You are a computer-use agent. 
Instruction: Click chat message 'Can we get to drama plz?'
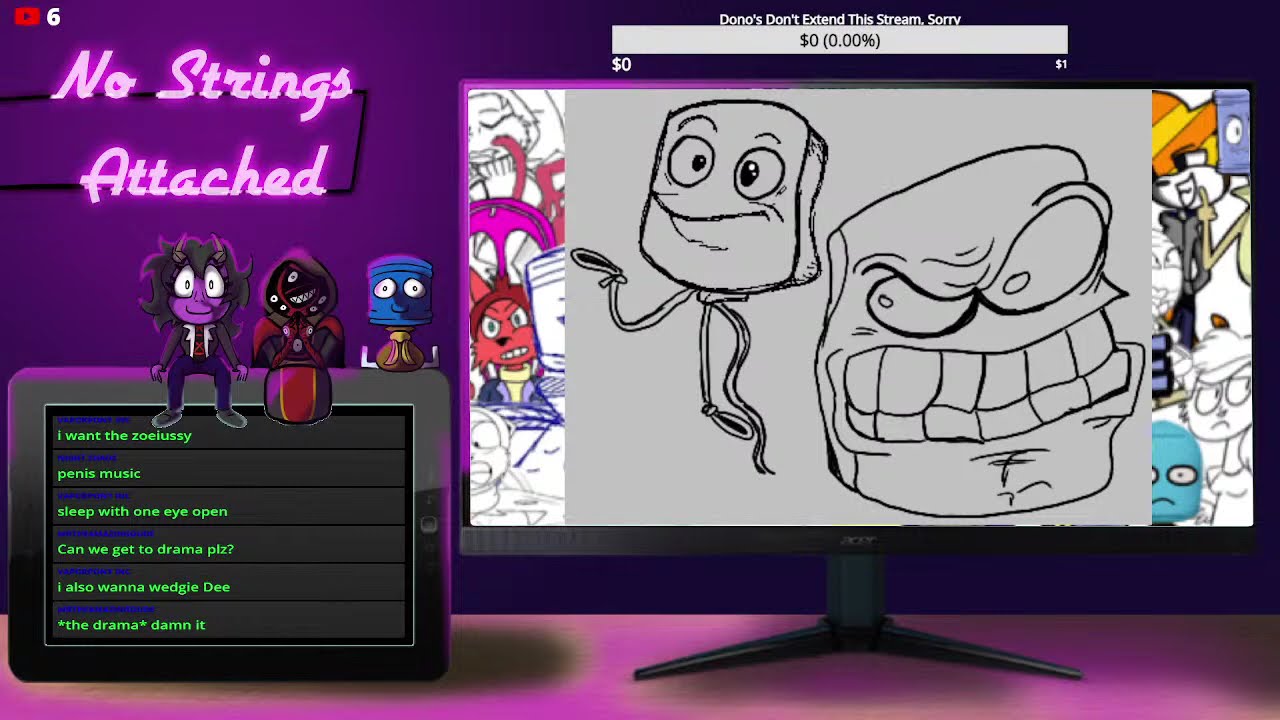[x=145, y=549]
